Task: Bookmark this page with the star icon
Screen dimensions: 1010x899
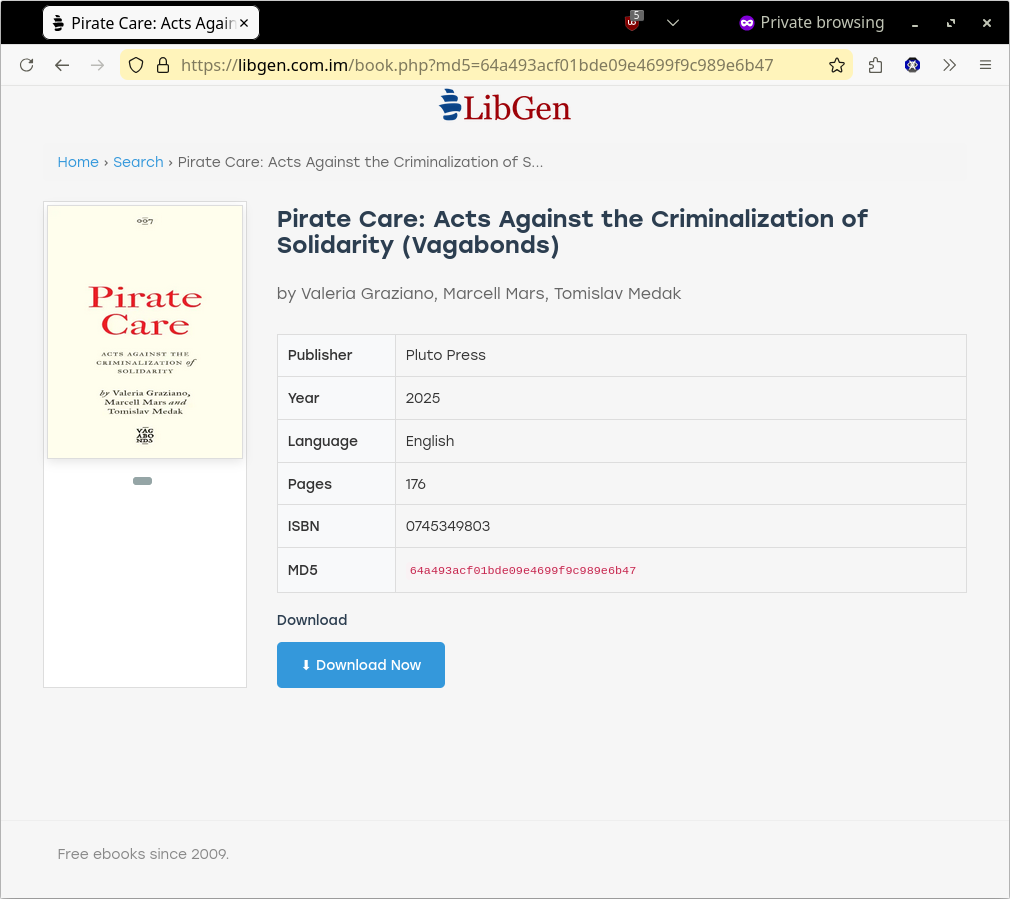Action: pyautogui.click(x=837, y=65)
